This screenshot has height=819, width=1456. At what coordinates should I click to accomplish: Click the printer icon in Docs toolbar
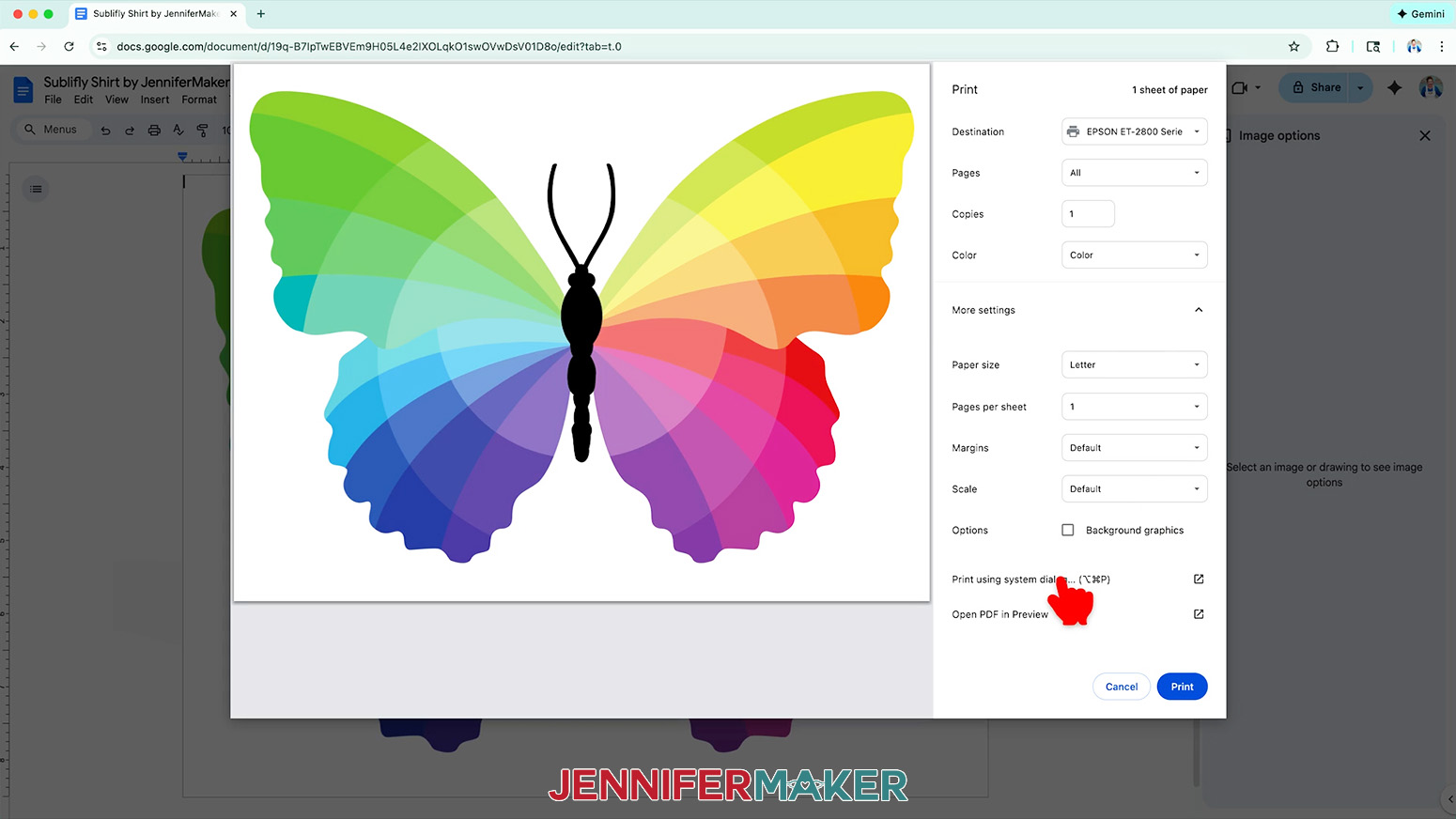point(154,131)
